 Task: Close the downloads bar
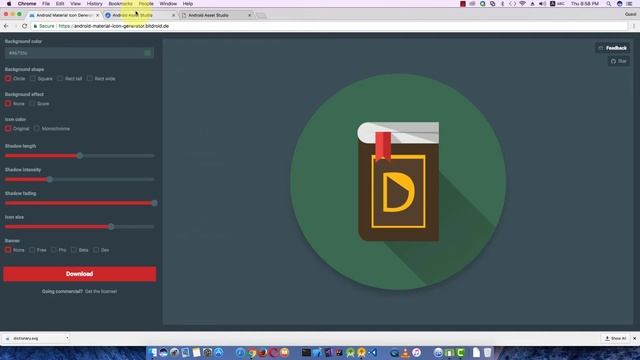click(634, 338)
